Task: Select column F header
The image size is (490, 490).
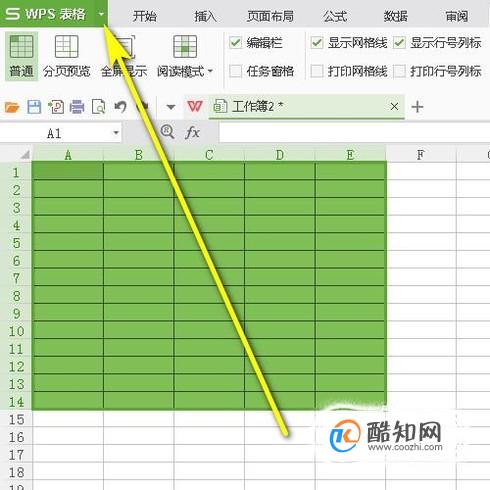Action: (x=421, y=155)
